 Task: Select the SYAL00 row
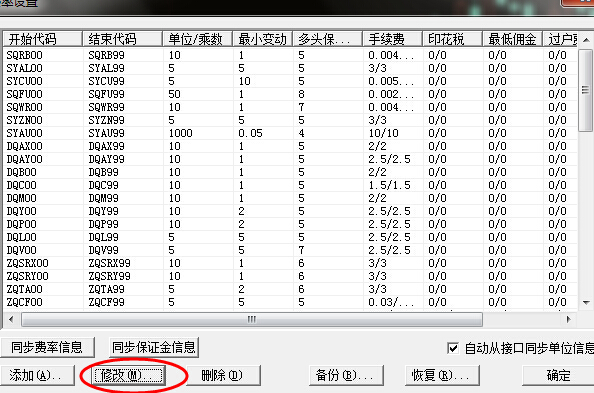click(290, 68)
